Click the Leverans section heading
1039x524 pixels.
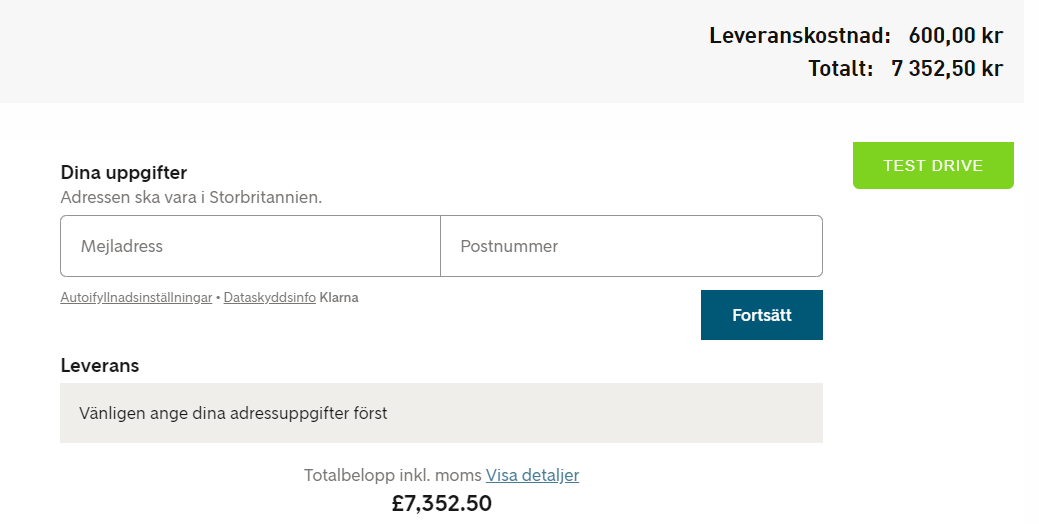[x=100, y=366]
